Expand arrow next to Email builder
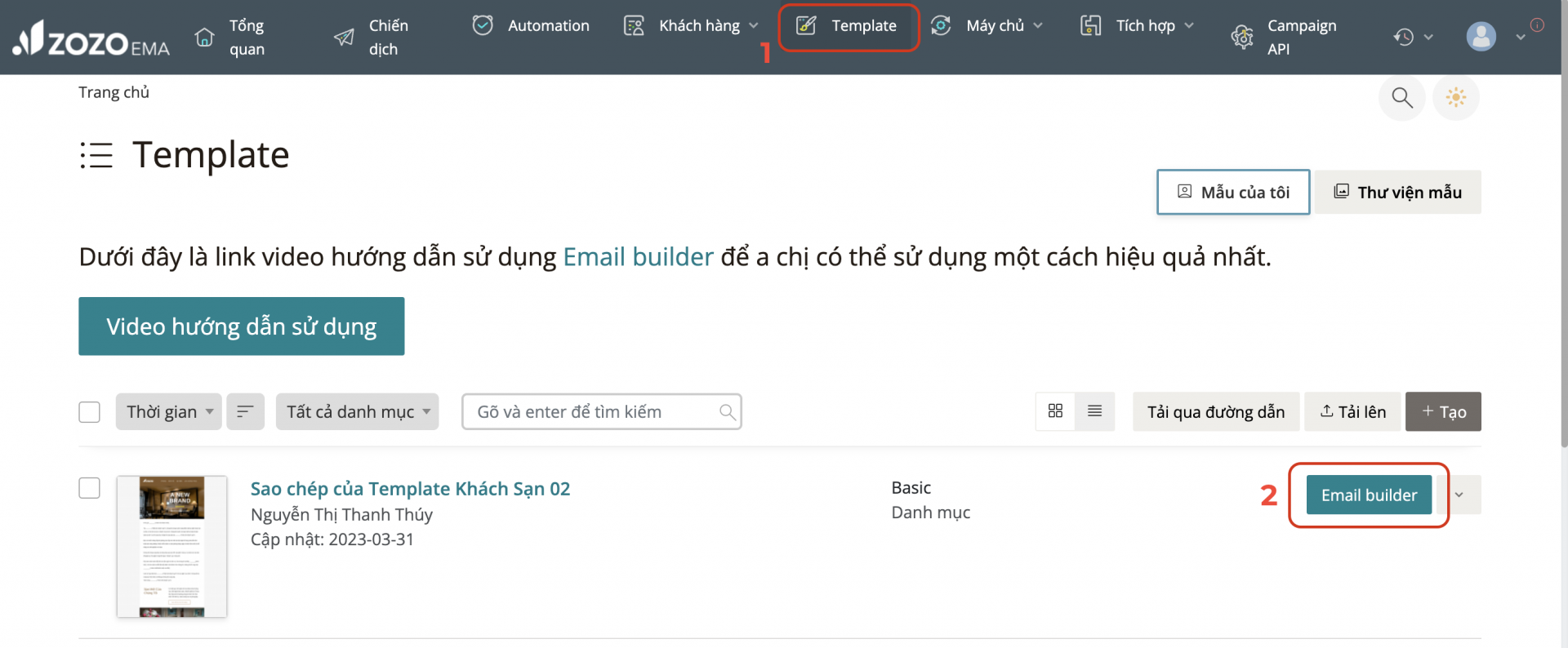Screen dimensions: 1568x648 point(1459,495)
